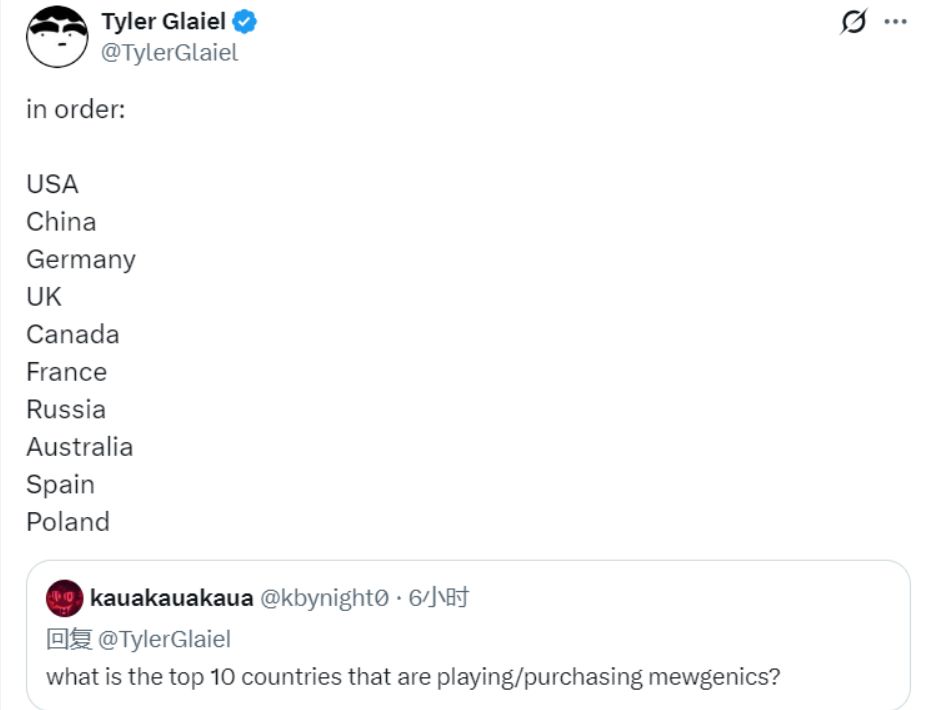Click the kauakauakaua red avatar

coord(64,598)
